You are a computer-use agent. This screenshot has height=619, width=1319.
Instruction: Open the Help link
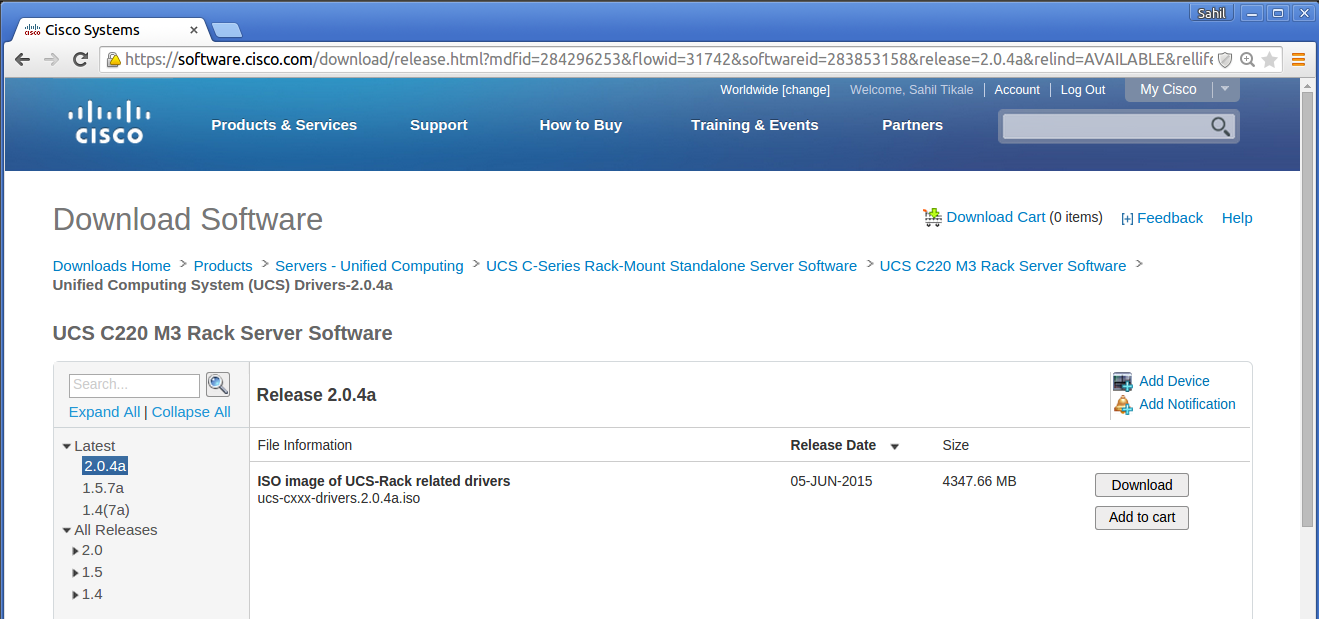(1237, 218)
